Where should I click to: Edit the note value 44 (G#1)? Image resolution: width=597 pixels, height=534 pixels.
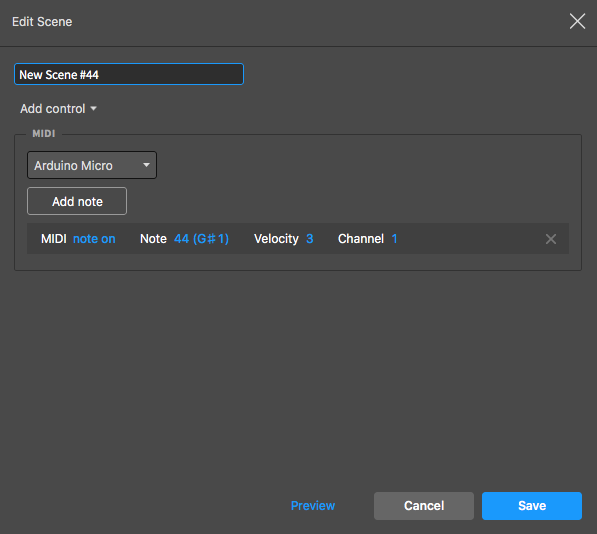(201, 239)
